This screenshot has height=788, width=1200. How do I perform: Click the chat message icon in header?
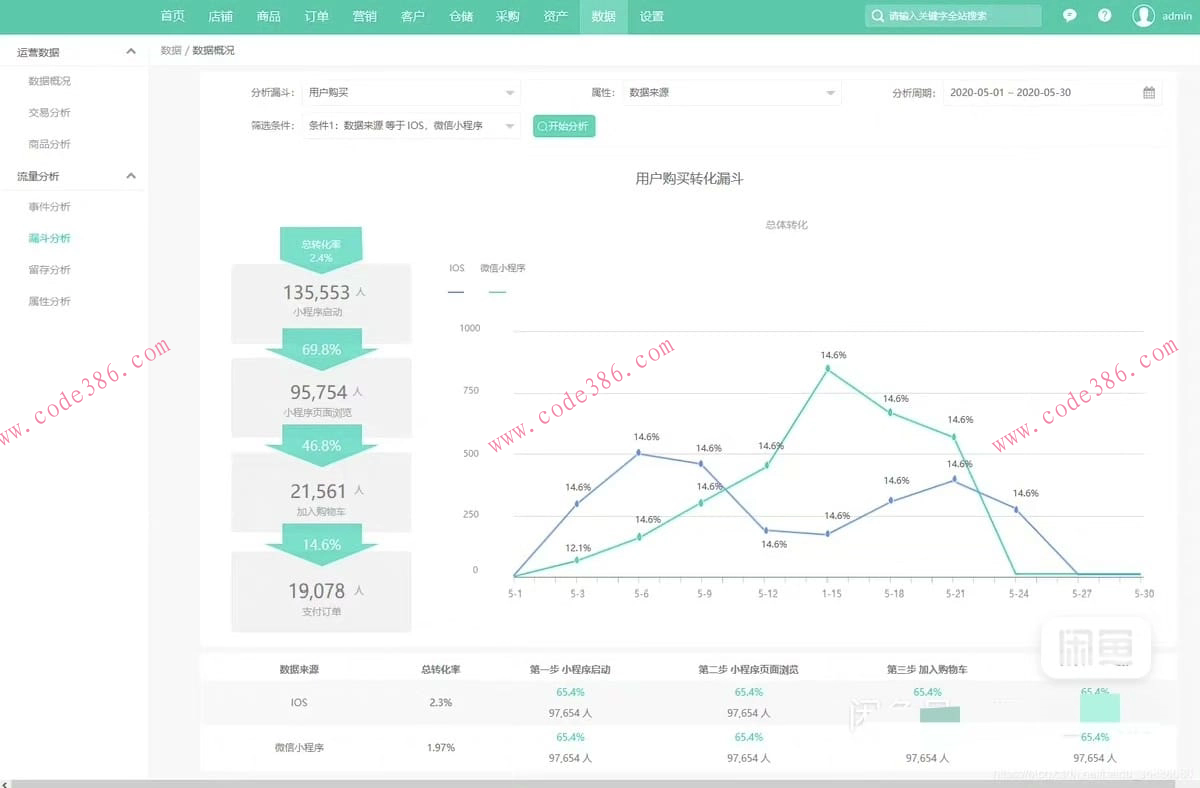[1070, 16]
